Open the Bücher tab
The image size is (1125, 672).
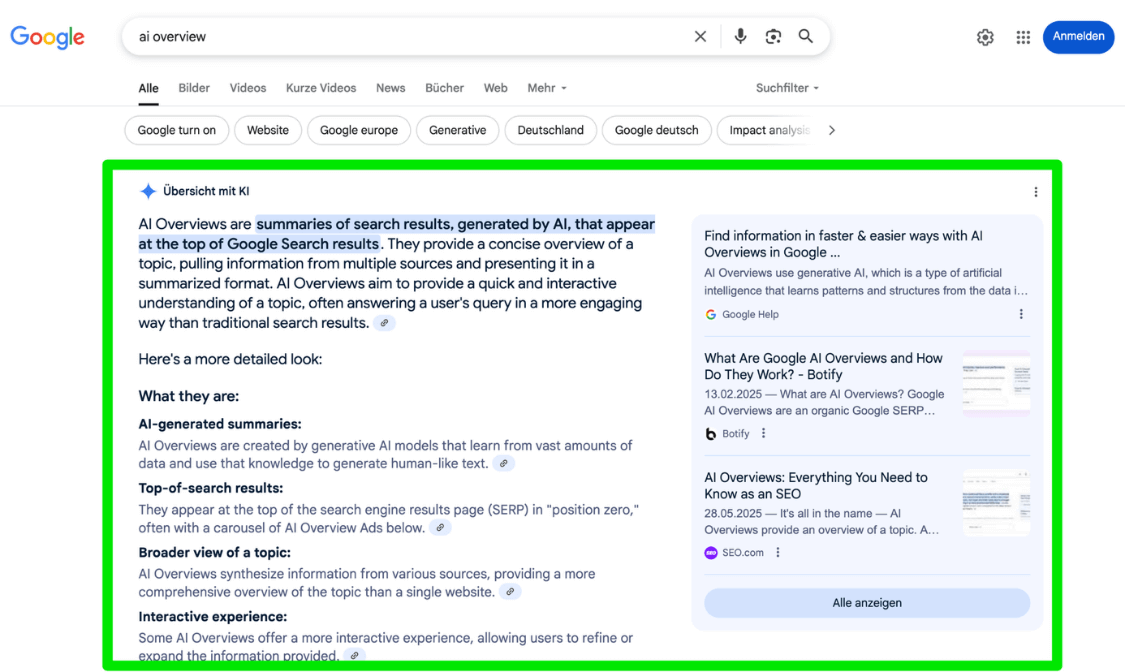coord(444,88)
